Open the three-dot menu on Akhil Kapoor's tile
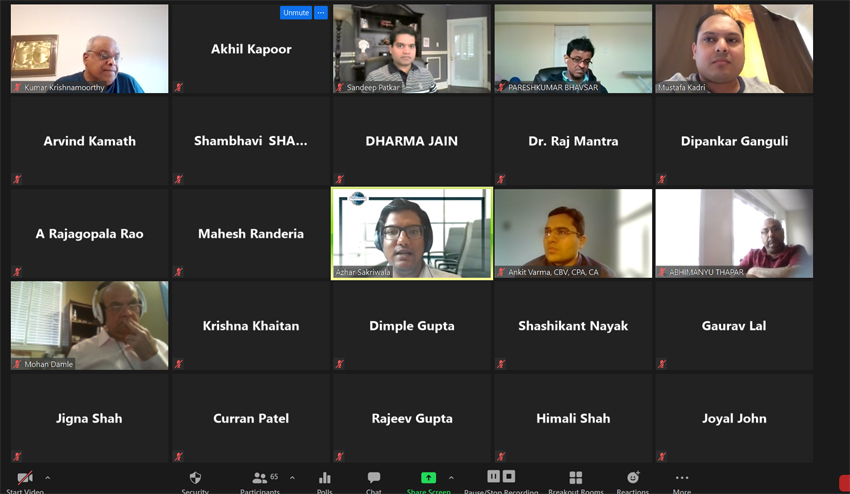The height and width of the screenshot is (494, 850). 321,12
